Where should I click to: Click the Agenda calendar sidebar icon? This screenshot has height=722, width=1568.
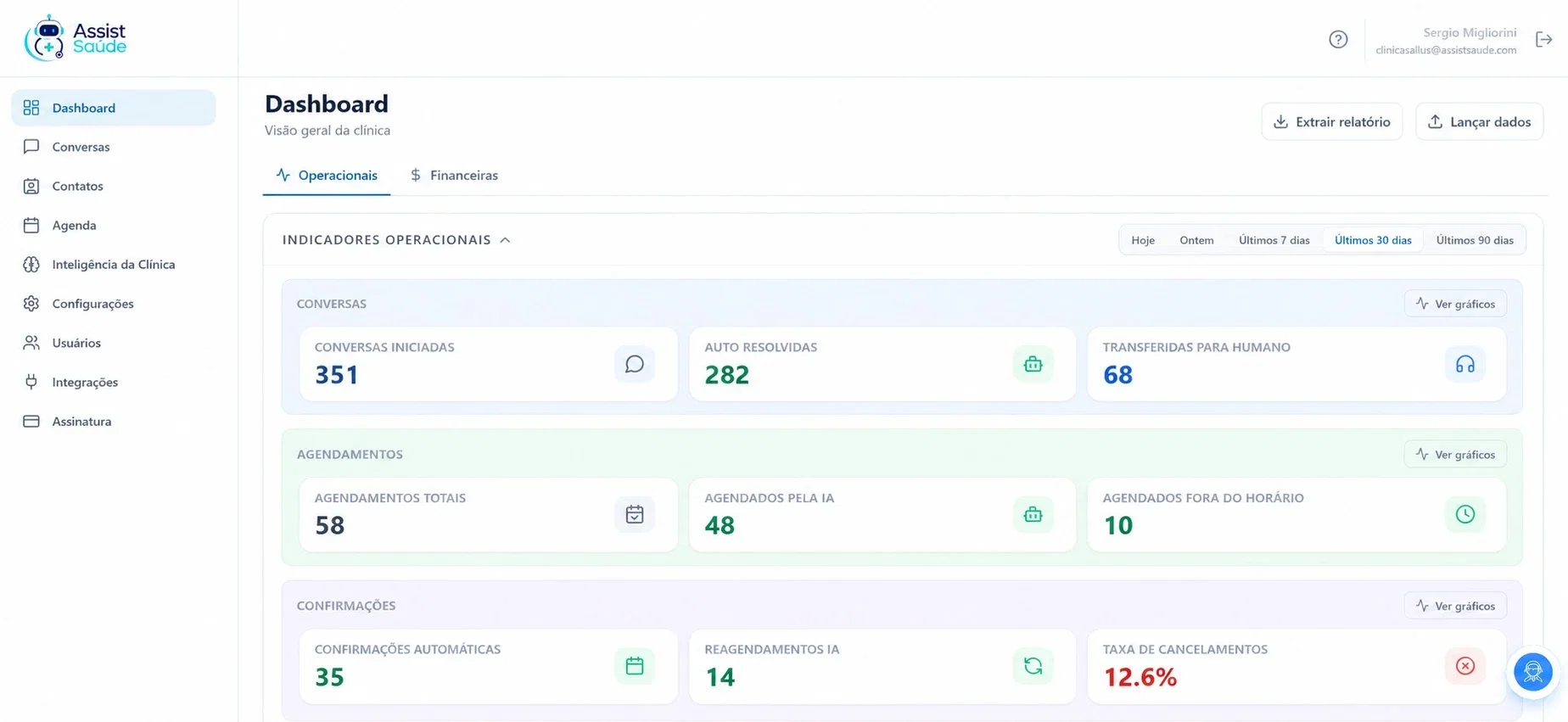pos(31,225)
